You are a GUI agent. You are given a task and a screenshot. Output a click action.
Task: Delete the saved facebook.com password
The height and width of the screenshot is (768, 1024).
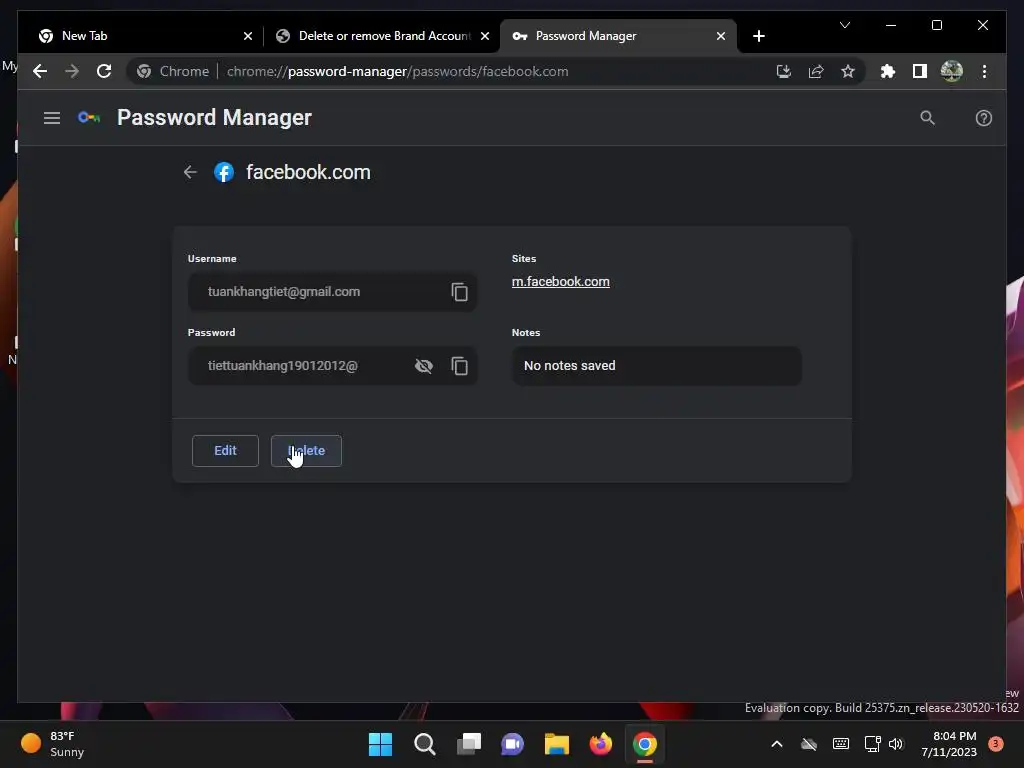[x=306, y=451]
